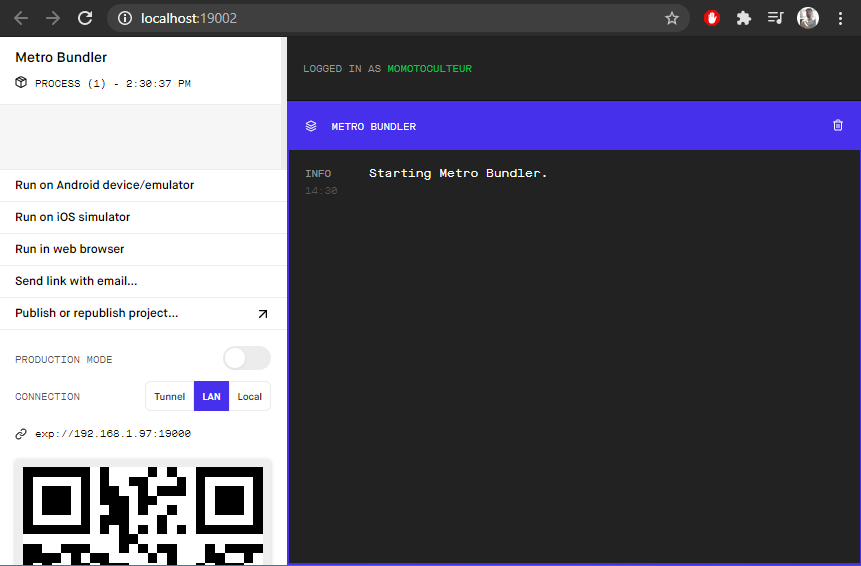Screen dimensions: 861x566
Task: Click the red ad blocker extension icon
Action: pos(712,18)
